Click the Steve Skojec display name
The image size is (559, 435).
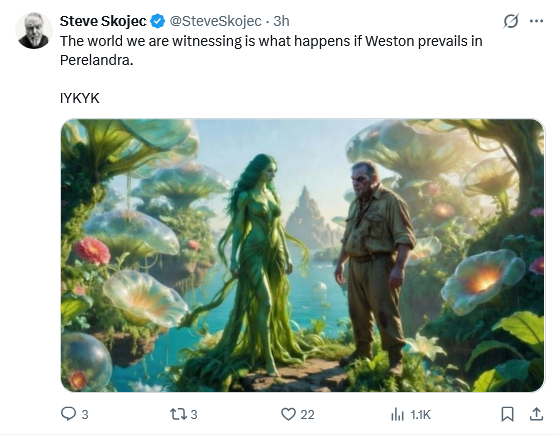coord(103,21)
